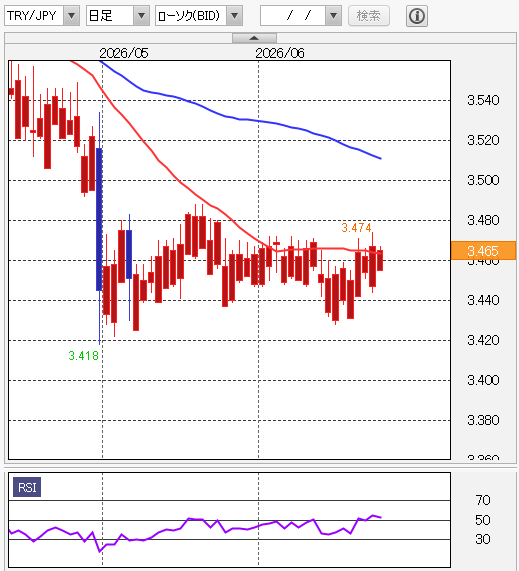Click the 3.465 current price tag
519x571 pixels.
click(483, 251)
